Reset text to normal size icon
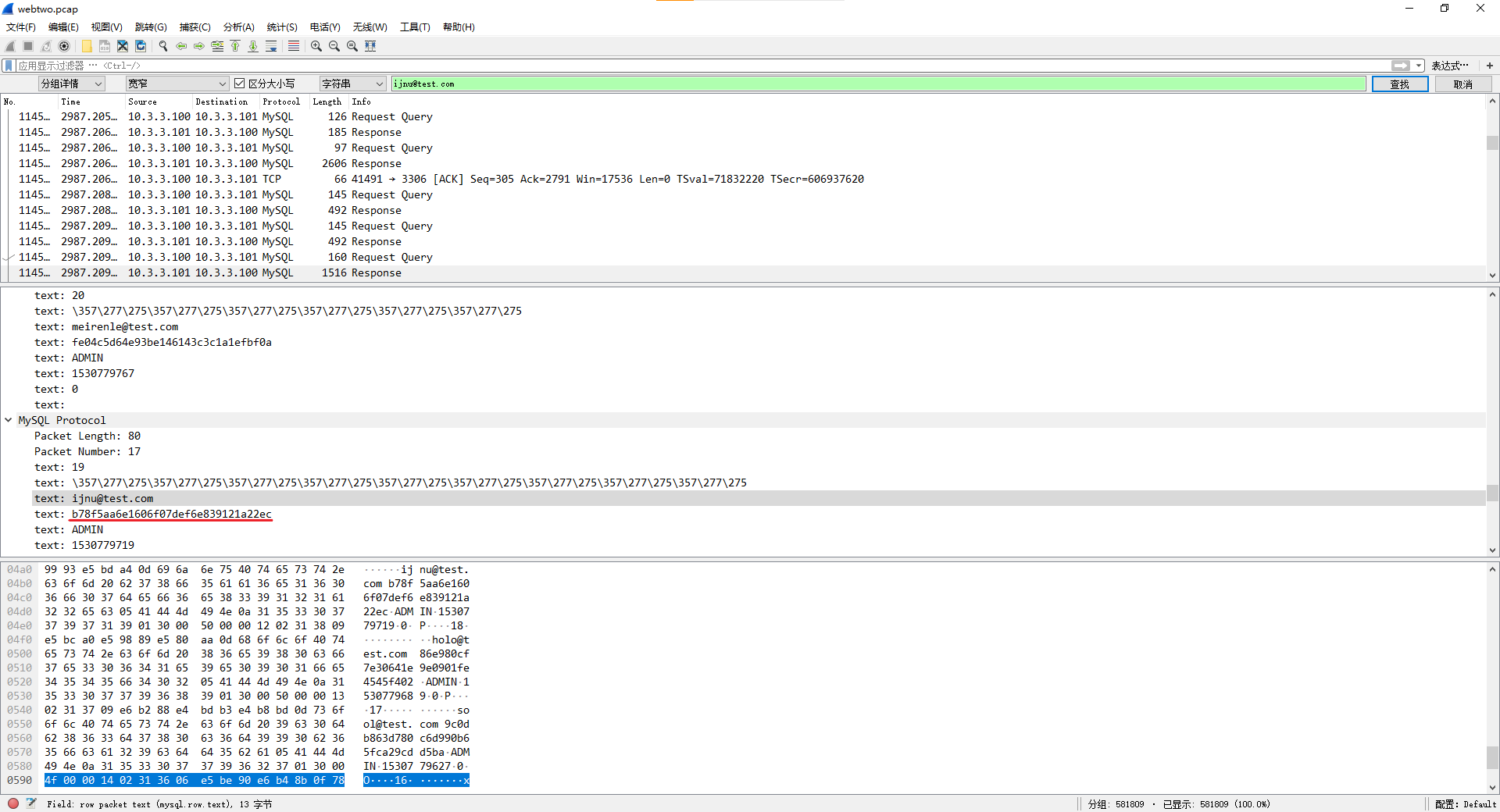1500x812 pixels. [x=352, y=46]
